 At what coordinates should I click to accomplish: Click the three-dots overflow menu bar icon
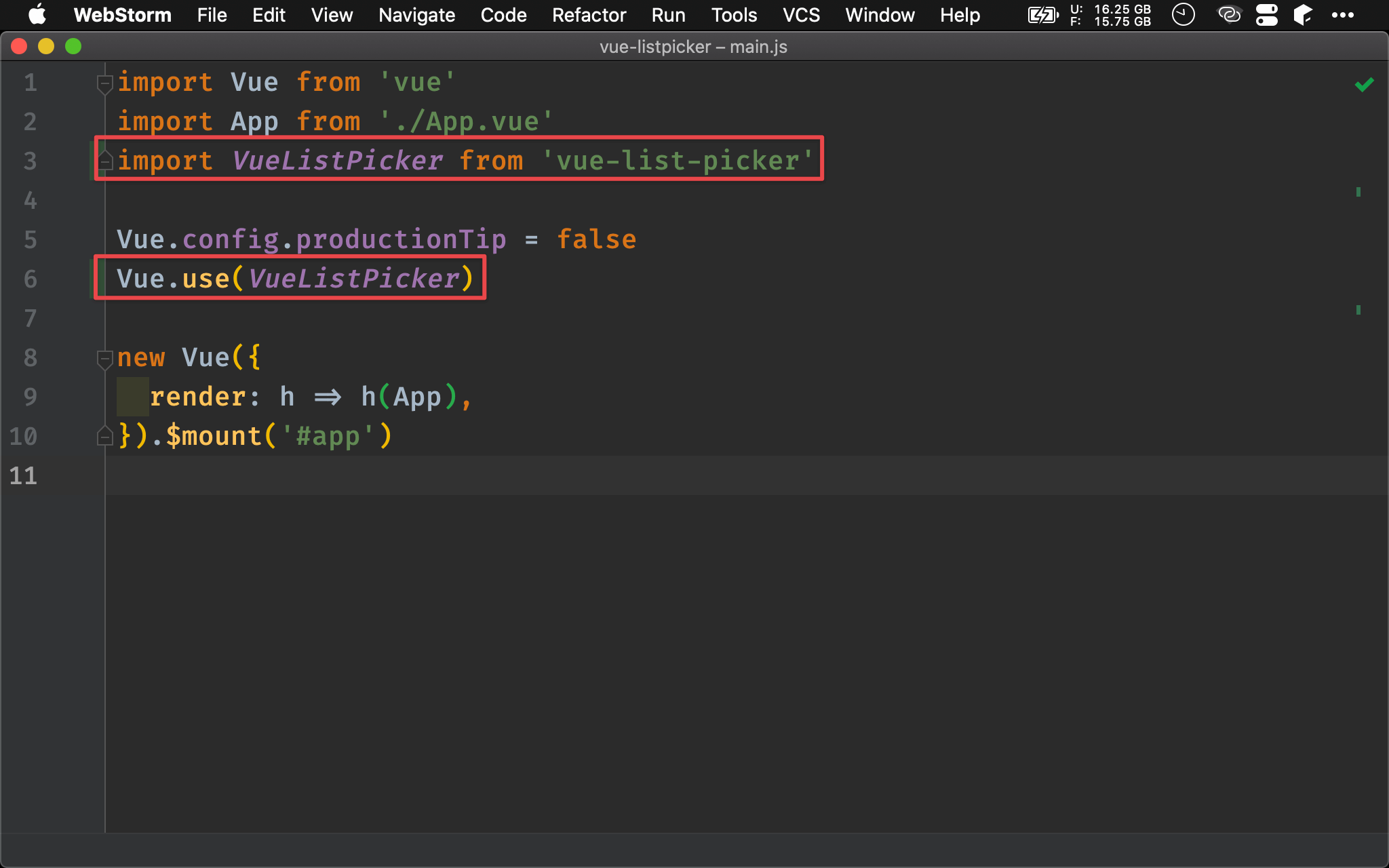pyautogui.click(x=1342, y=15)
